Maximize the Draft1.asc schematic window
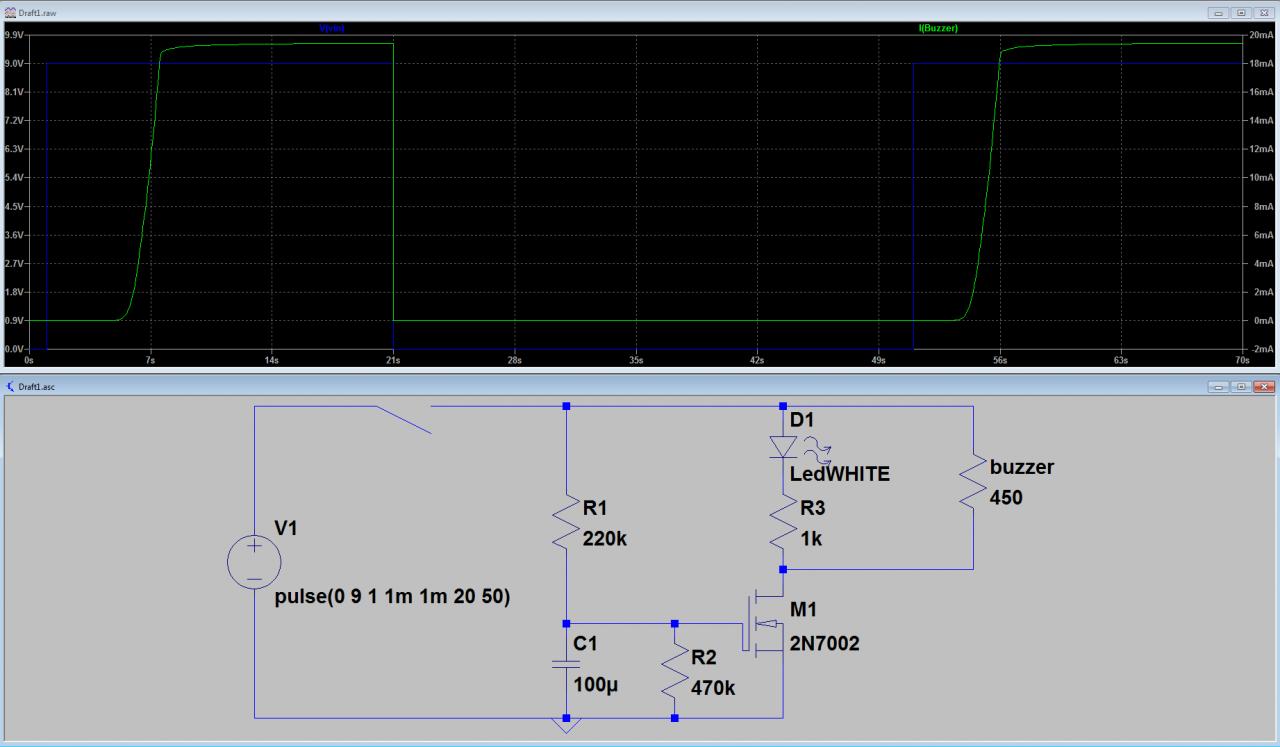Viewport: 1280px width, 747px height. [1241, 387]
